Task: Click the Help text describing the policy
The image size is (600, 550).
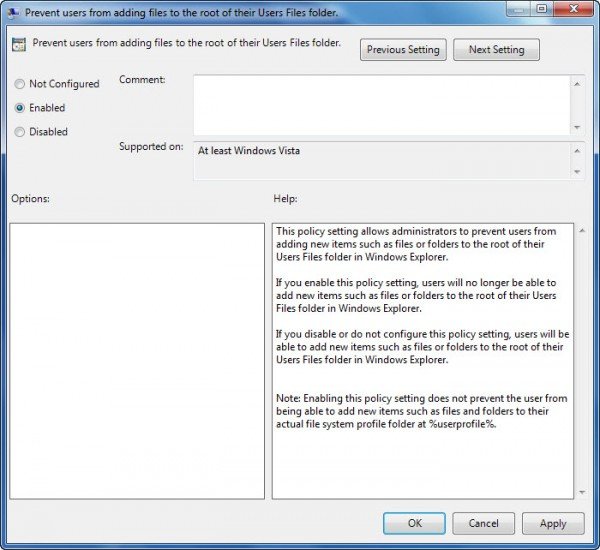Action: [x=422, y=328]
